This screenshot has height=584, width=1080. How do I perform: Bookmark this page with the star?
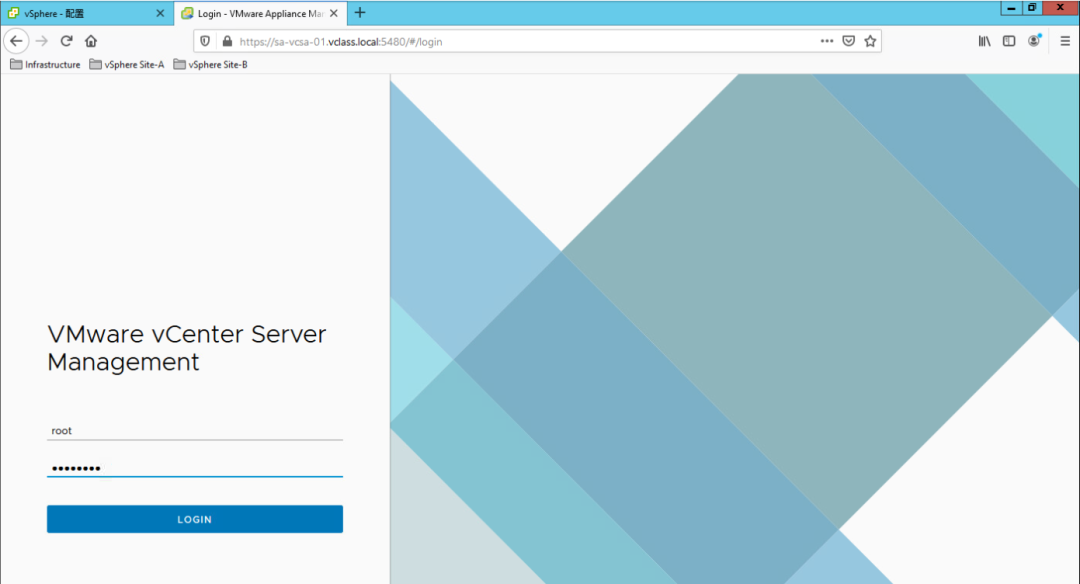871,41
